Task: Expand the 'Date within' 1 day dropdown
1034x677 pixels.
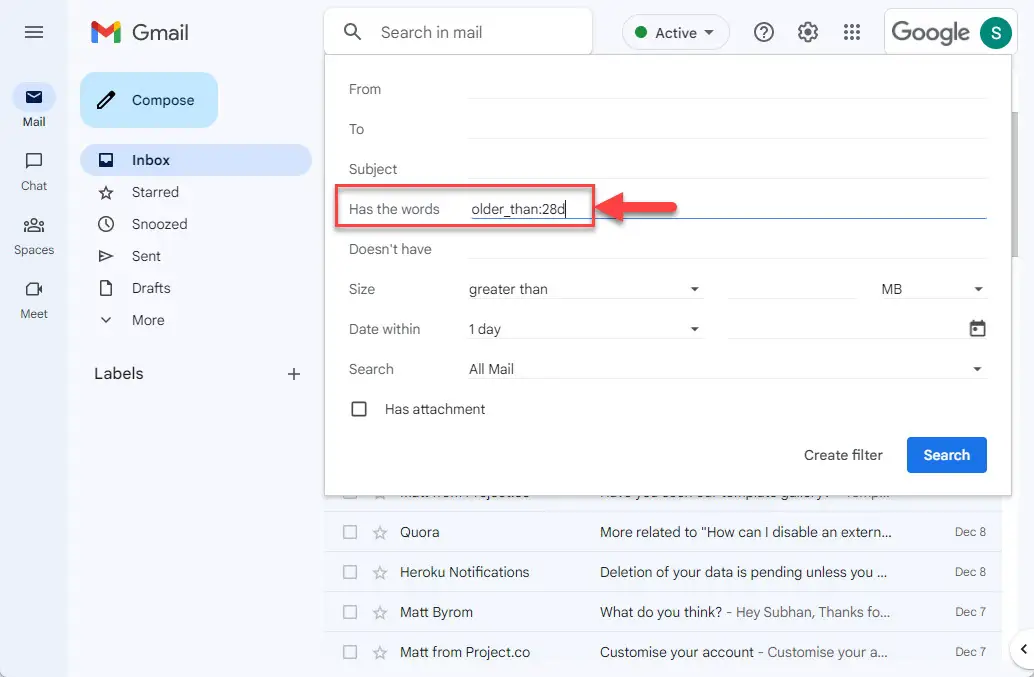Action: point(584,329)
